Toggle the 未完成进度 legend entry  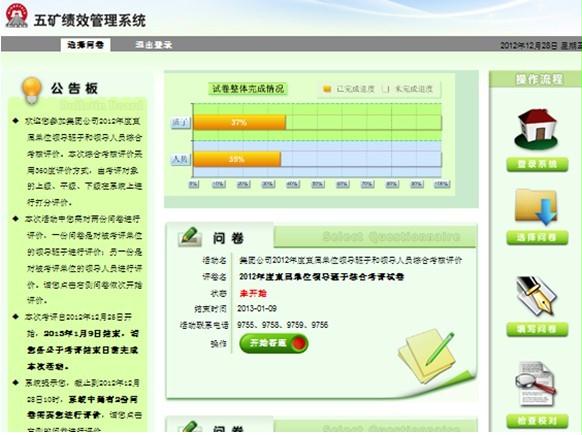tap(408, 89)
